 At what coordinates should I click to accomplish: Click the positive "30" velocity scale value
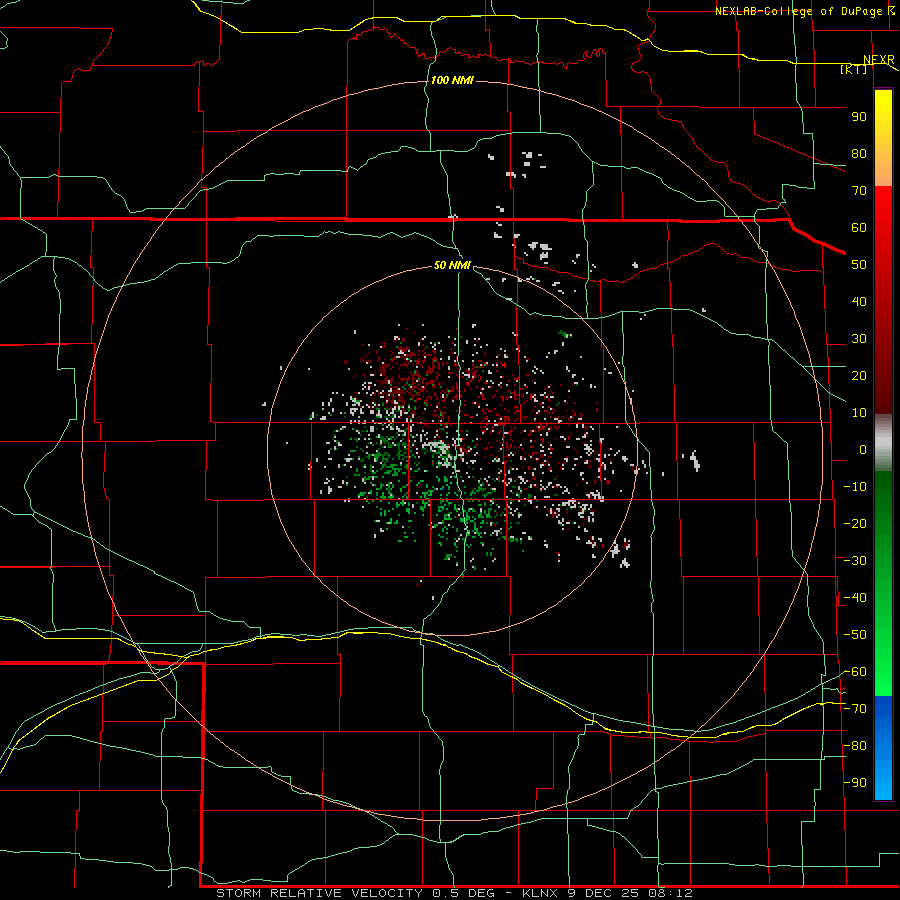[x=859, y=339]
